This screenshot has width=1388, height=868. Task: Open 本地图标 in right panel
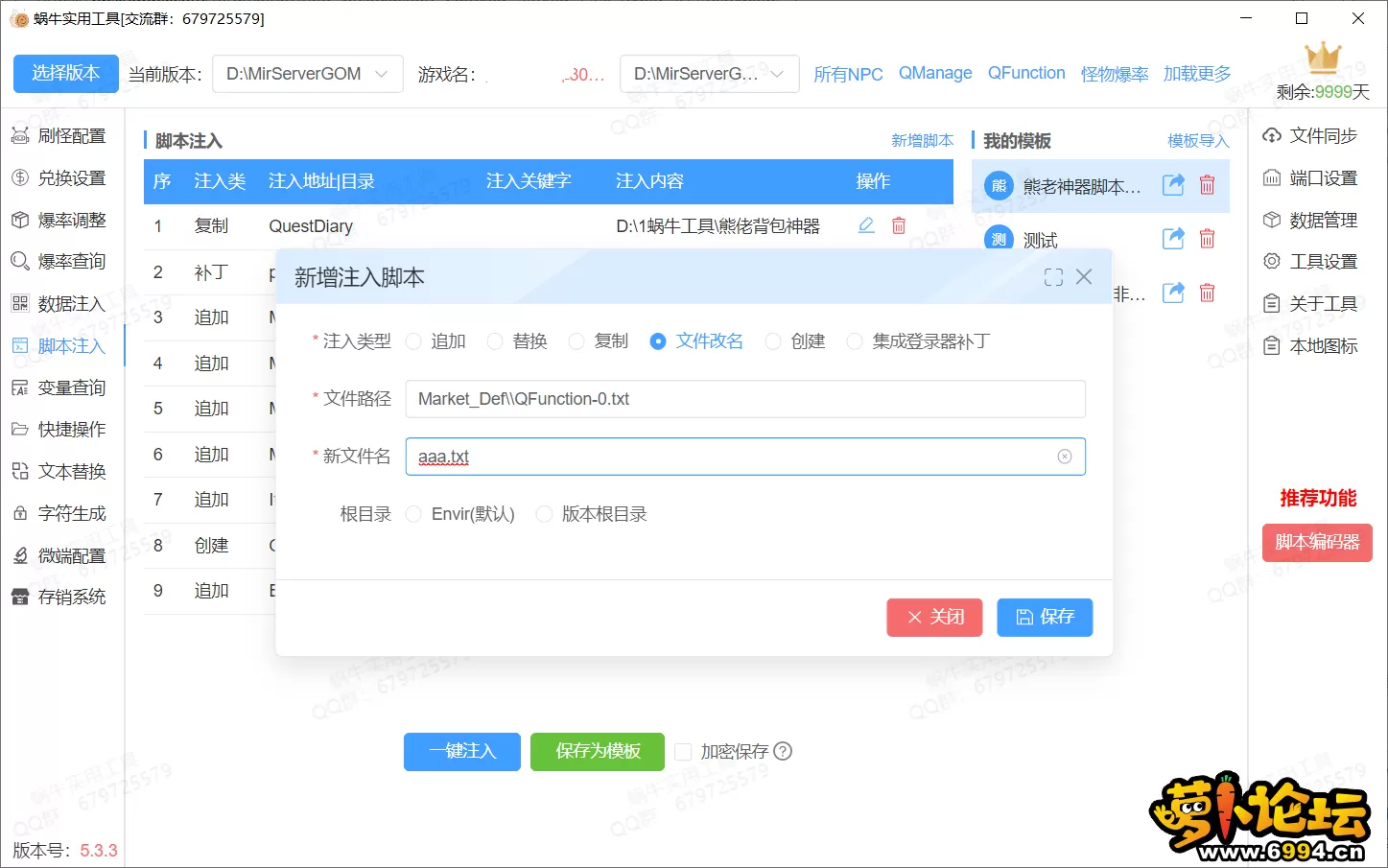tap(1310, 346)
